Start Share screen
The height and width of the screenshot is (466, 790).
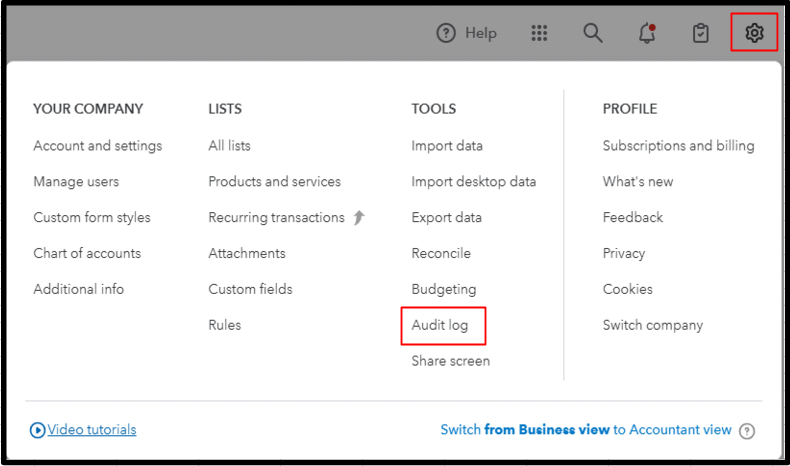[x=450, y=361]
